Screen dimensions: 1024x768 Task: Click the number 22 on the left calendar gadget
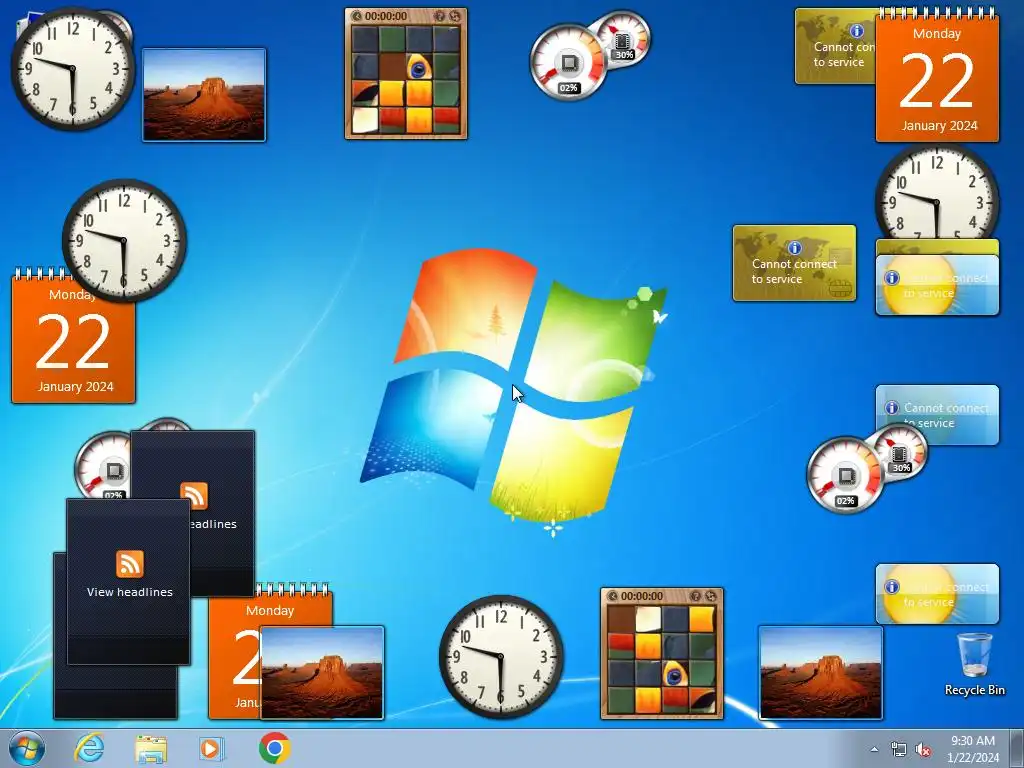coord(72,342)
